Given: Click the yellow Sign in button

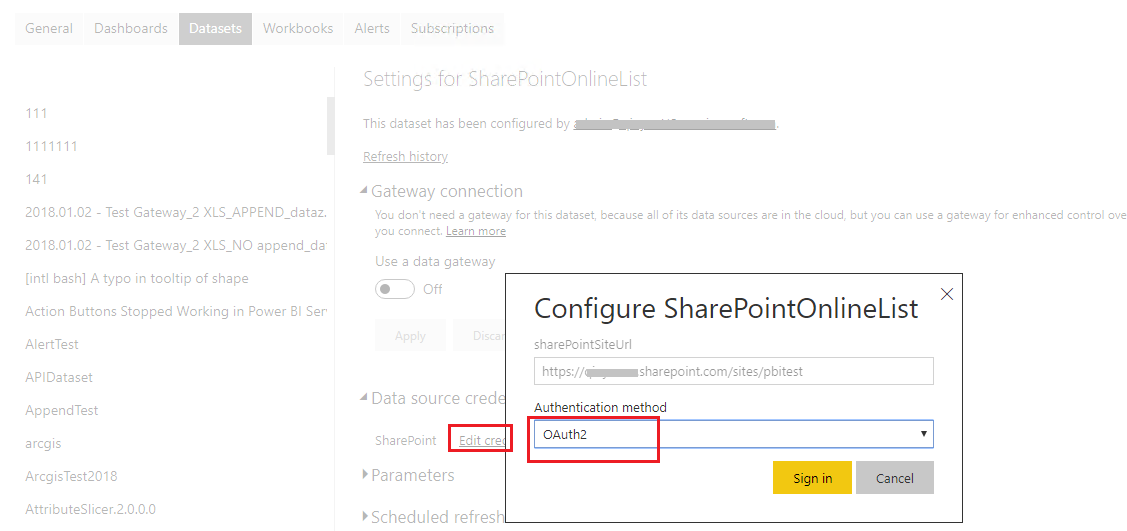Looking at the screenshot, I should [812, 478].
